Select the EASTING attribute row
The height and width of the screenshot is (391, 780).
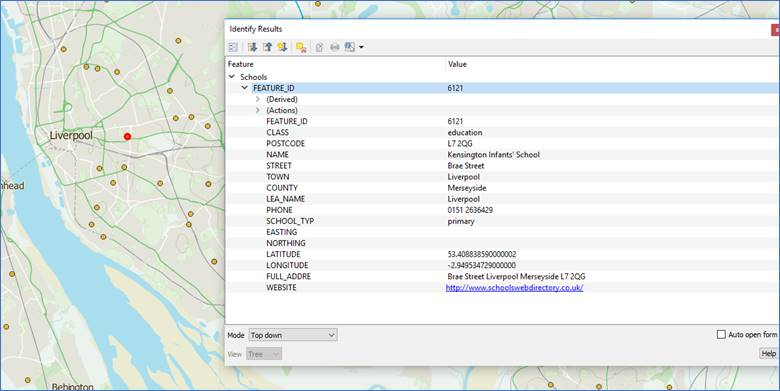pos(502,232)
